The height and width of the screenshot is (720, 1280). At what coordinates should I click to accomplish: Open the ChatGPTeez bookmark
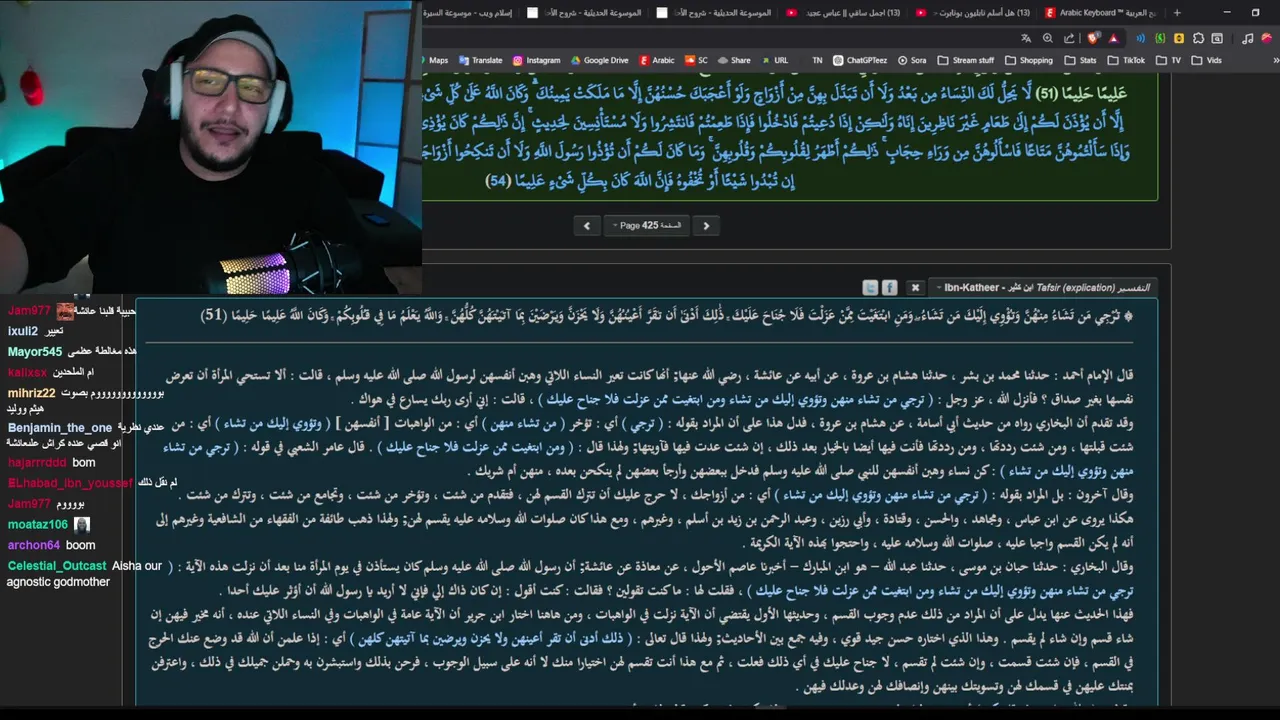click(860, 60)
